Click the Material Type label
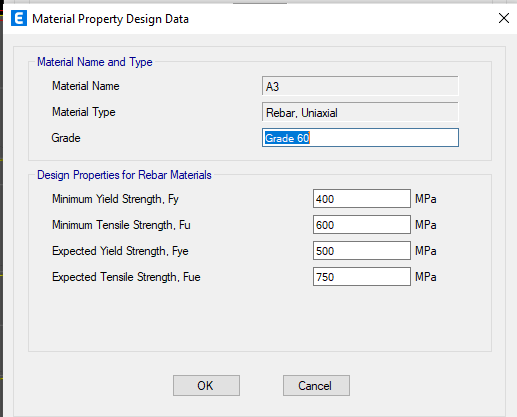 pyautogui.click(x=84, y=112)
